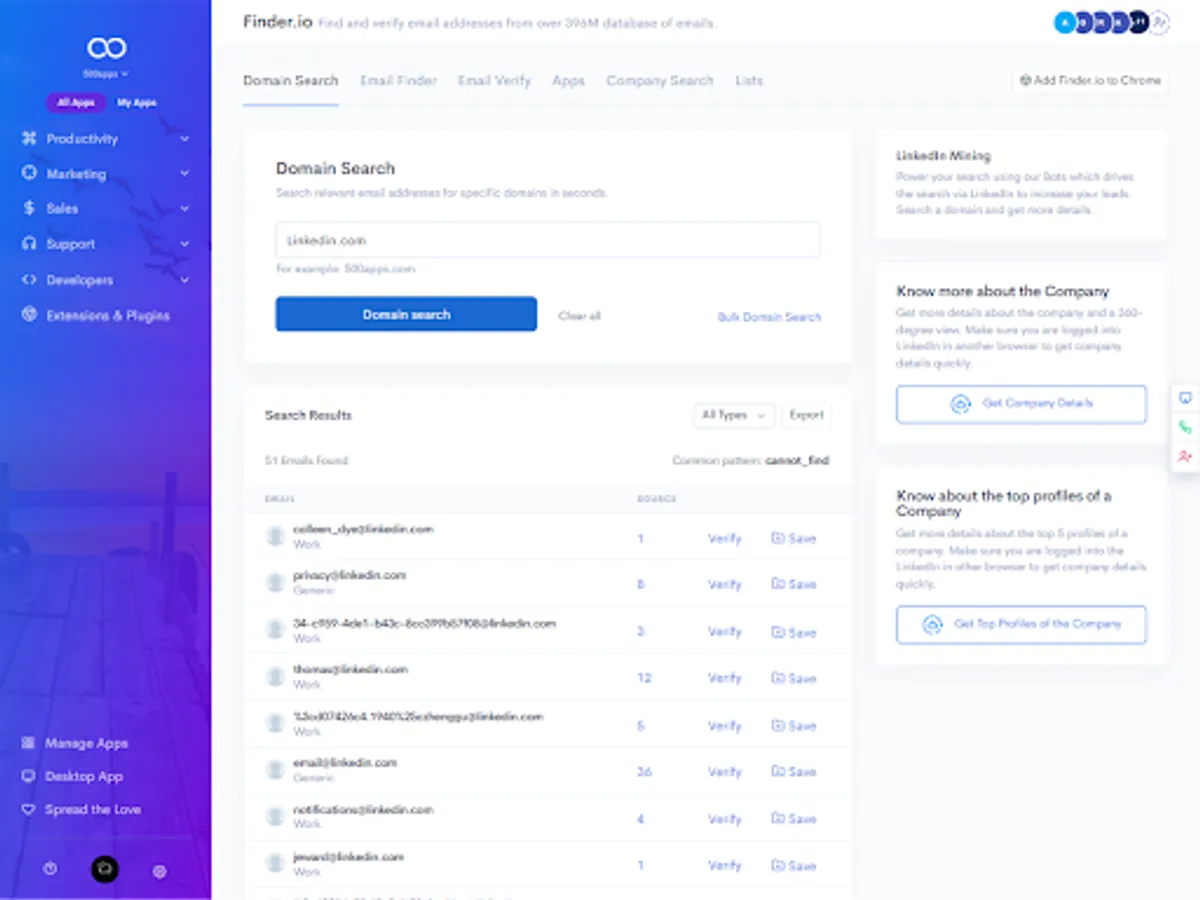Click the blue Domain search button
This screenshot has width=1200, height=900.
point(406,314)
